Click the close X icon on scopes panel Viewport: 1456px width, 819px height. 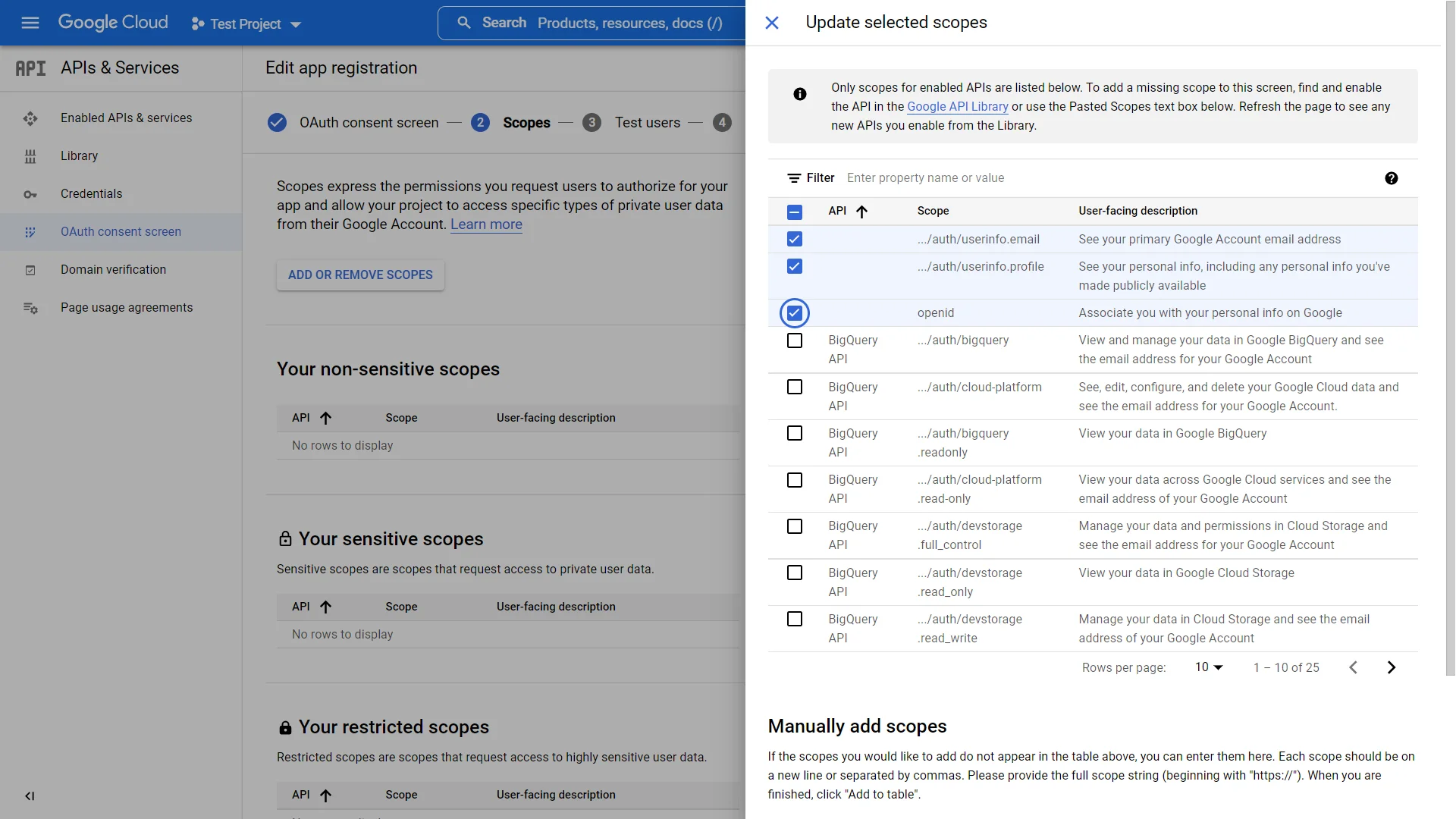(771, 22)
